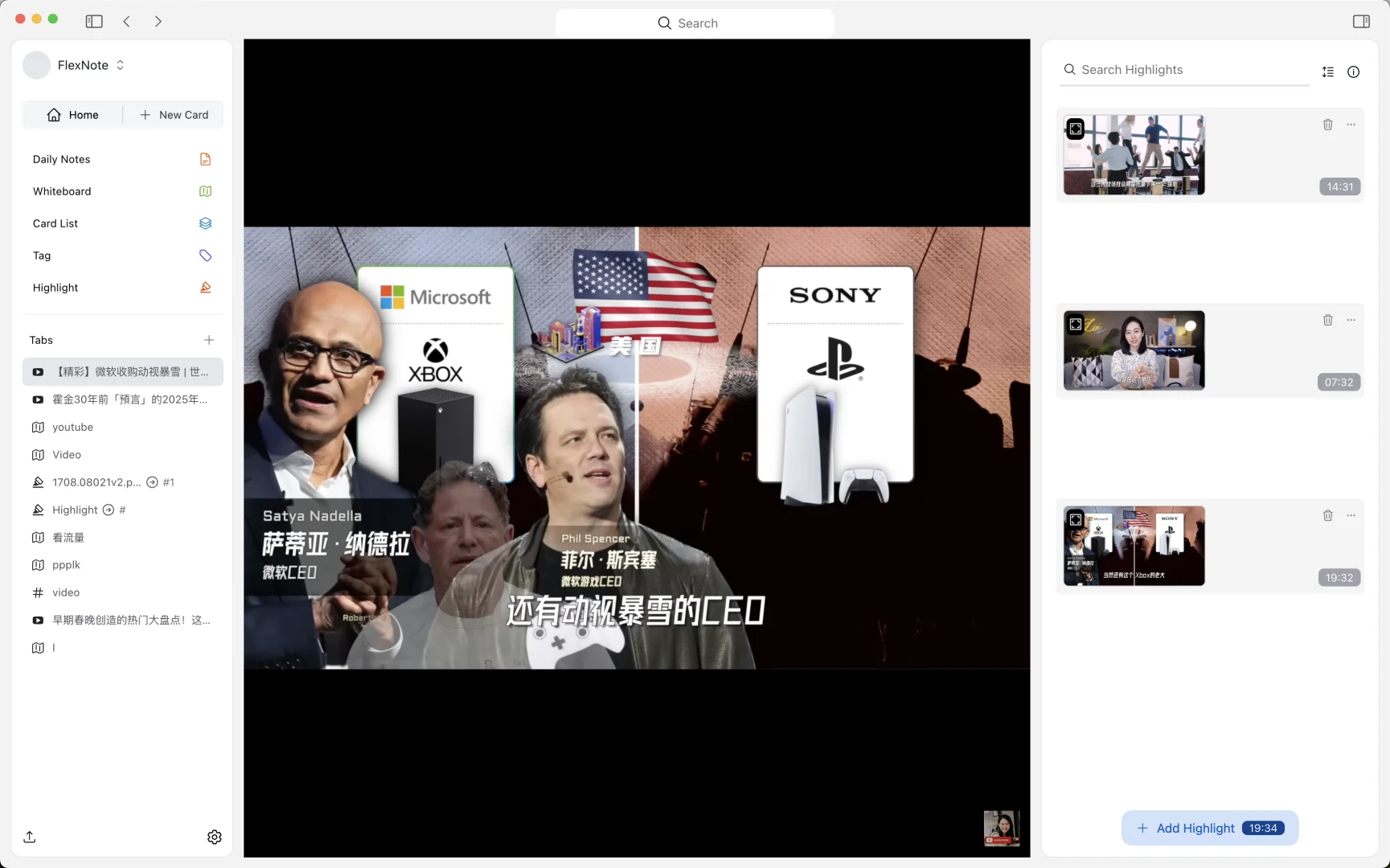1390x868 pixels.
Task: Go back with the left chevron
Action: (x=126, y=22)
